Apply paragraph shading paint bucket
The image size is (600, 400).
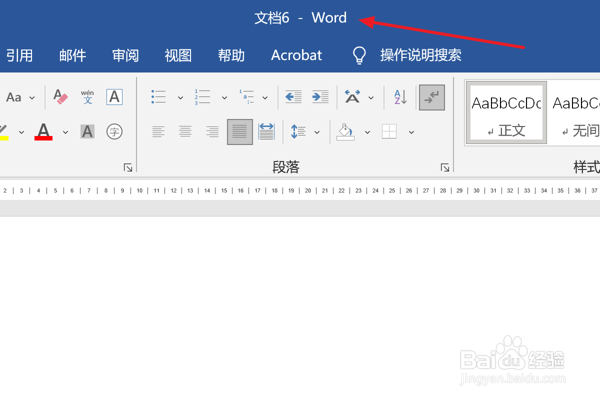346,132
